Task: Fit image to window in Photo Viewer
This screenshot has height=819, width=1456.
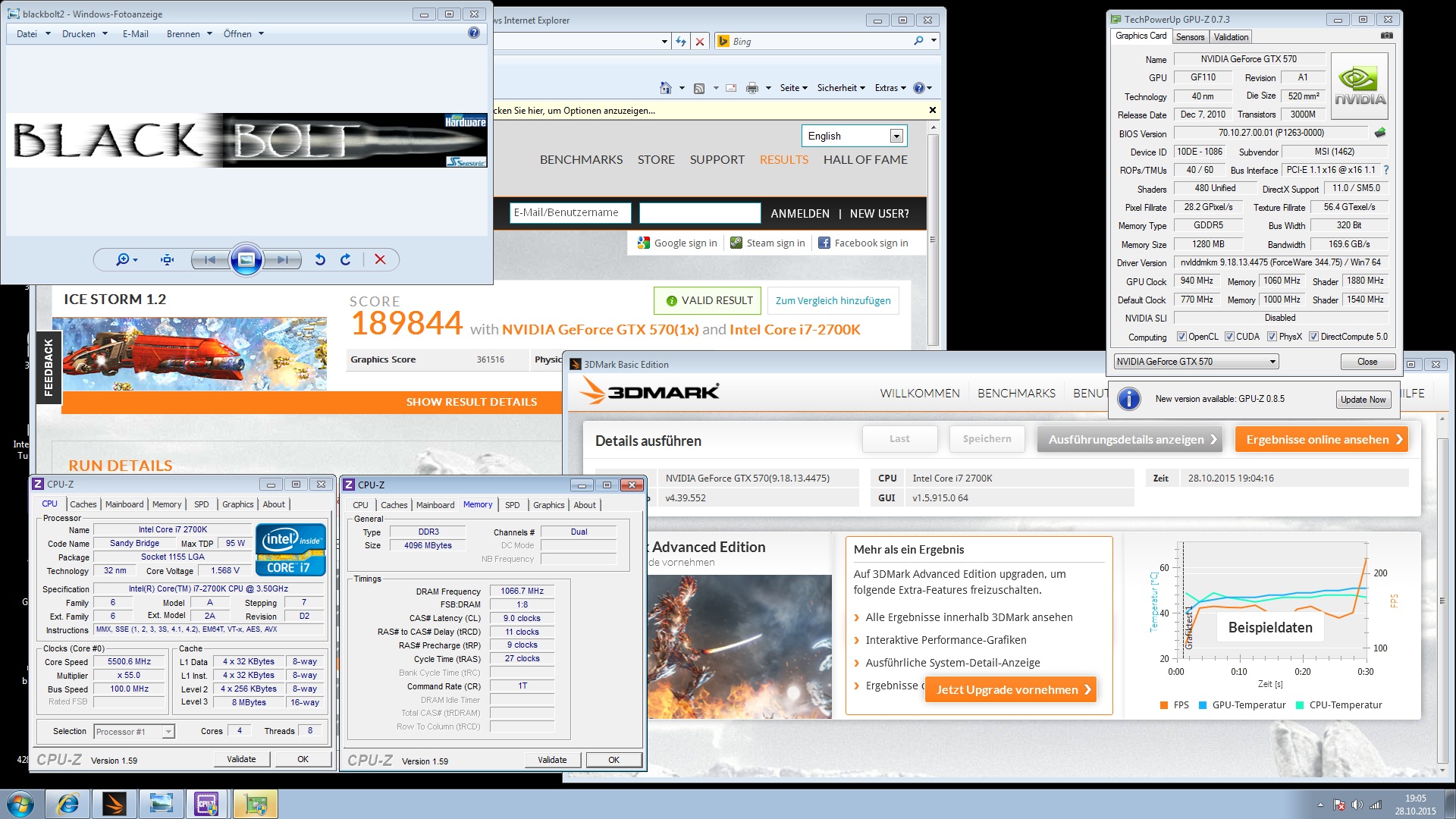Action: 168,259
